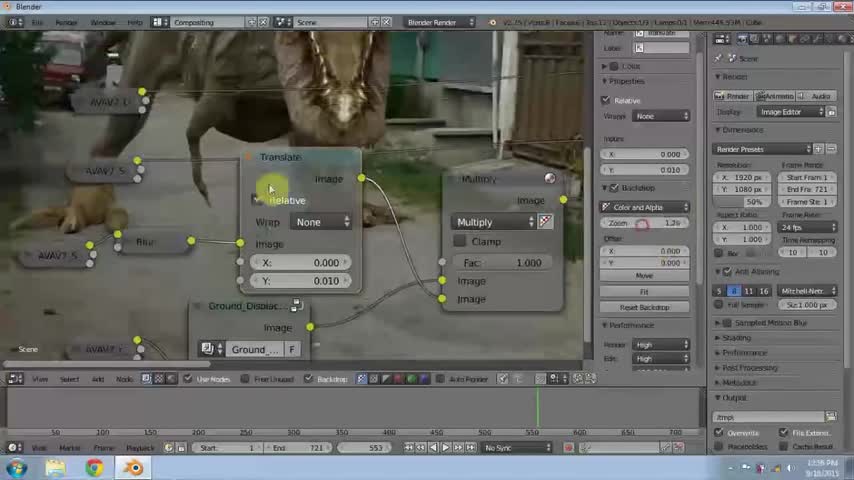This screenshot has width=854, height=480.
Task: Add a render preset with plus icon
Action: (x=819, y=149)
